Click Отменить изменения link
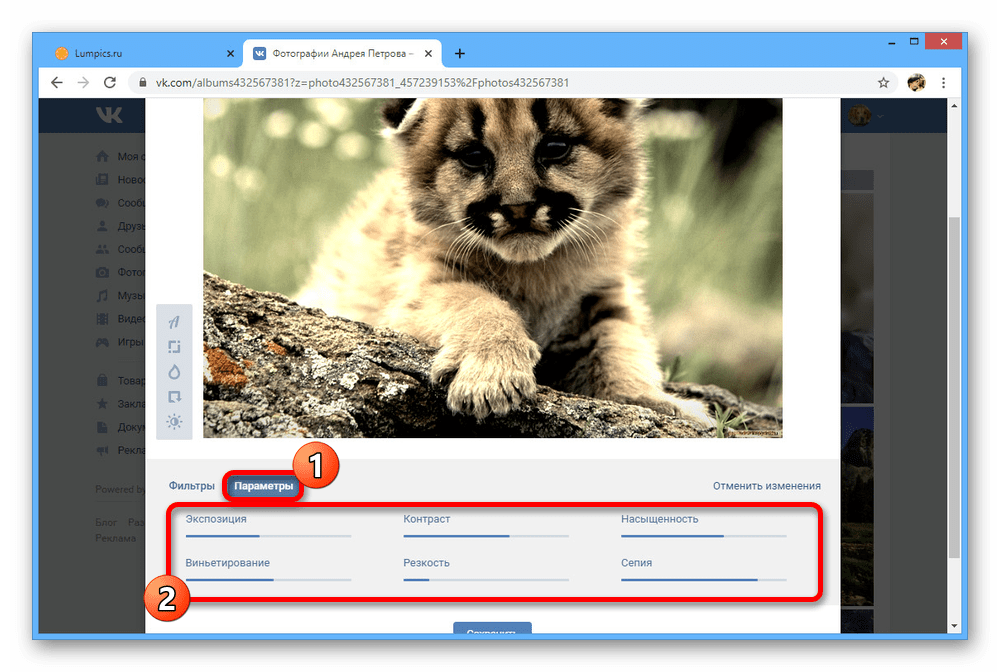Viewport: 1000px width, 672px height. click(767, 486)
